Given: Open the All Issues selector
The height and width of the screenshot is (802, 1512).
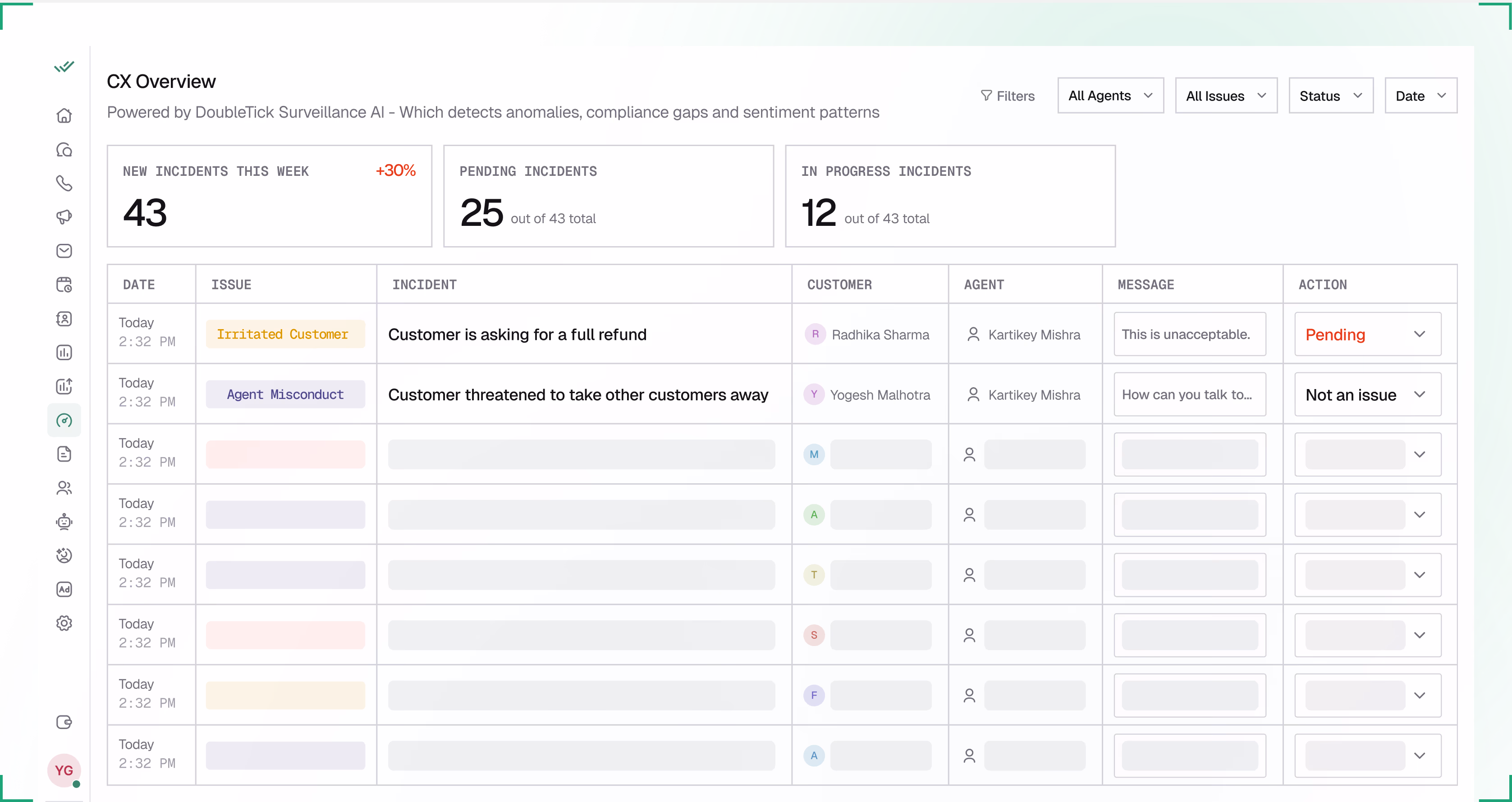Looking at the screenshot, I should tap(1226, 95).
